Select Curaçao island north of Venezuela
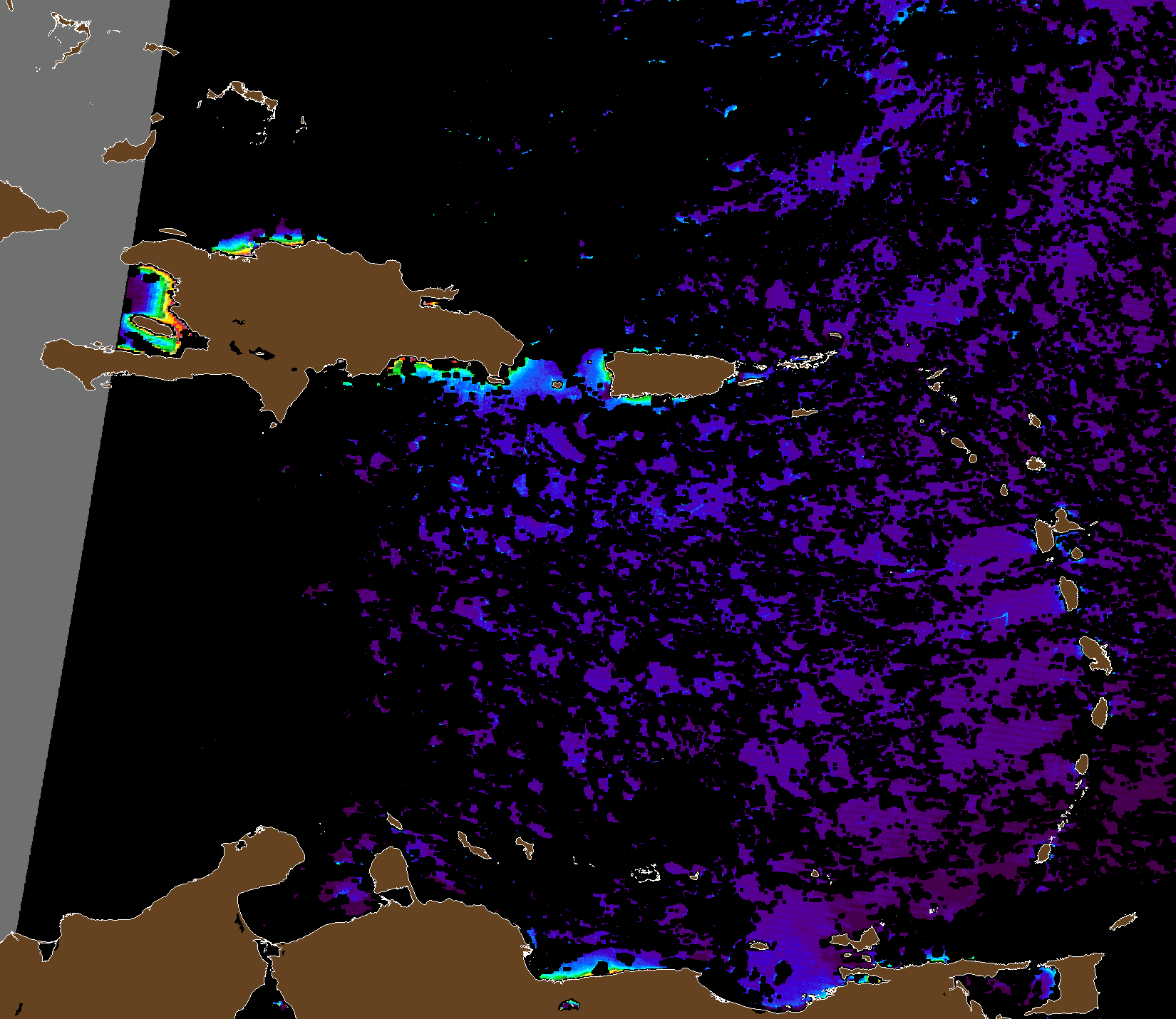Screen dimensions: 1176x1019 [x=473, y=846]
